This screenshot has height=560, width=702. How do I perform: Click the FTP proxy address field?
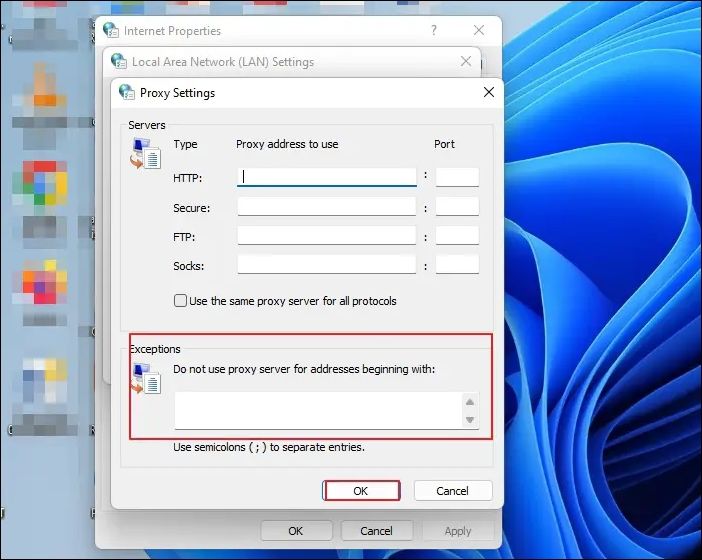pyautogui.click(x=326, y=236)
